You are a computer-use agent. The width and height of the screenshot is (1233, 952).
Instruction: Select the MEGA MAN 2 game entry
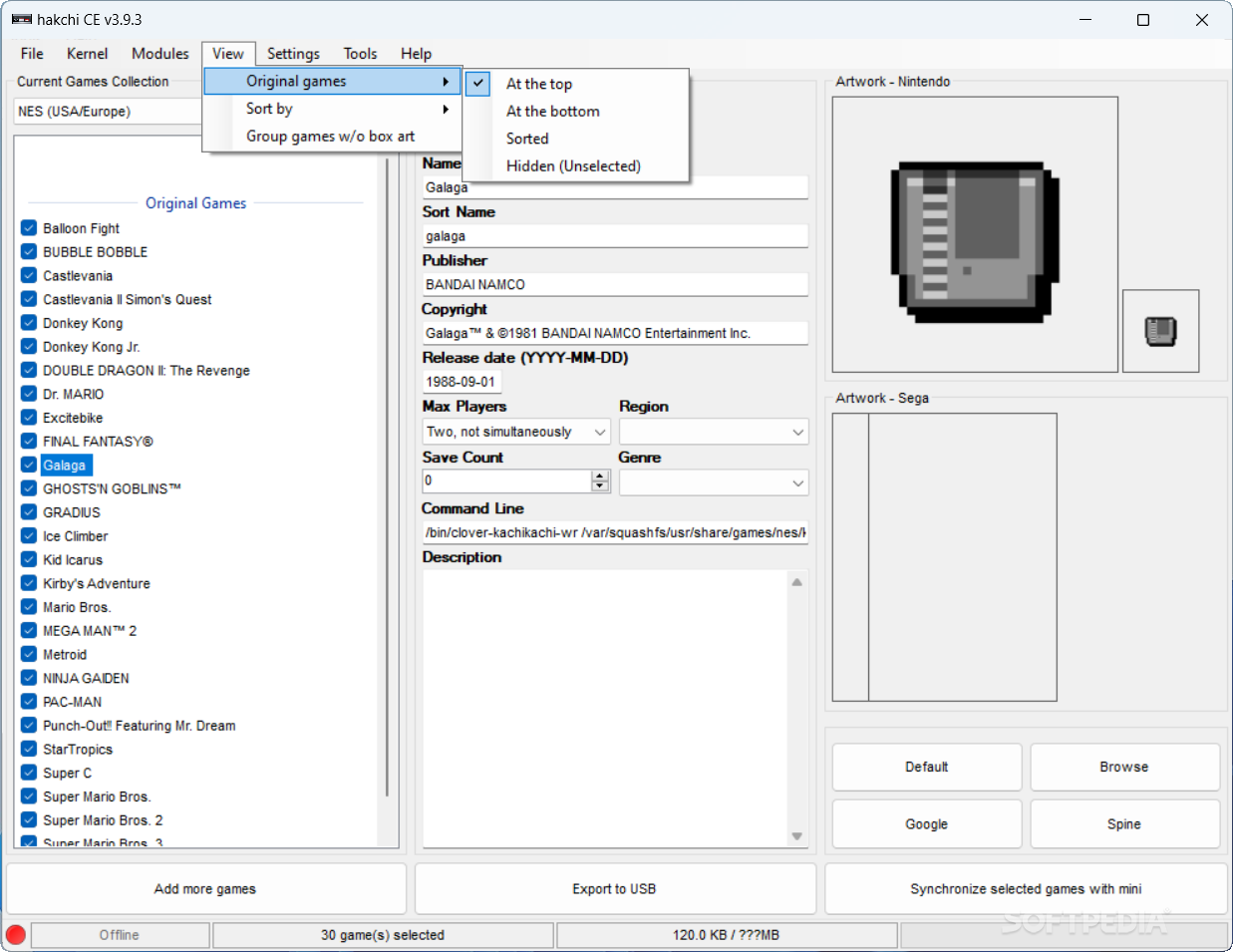tap(90, 631)
